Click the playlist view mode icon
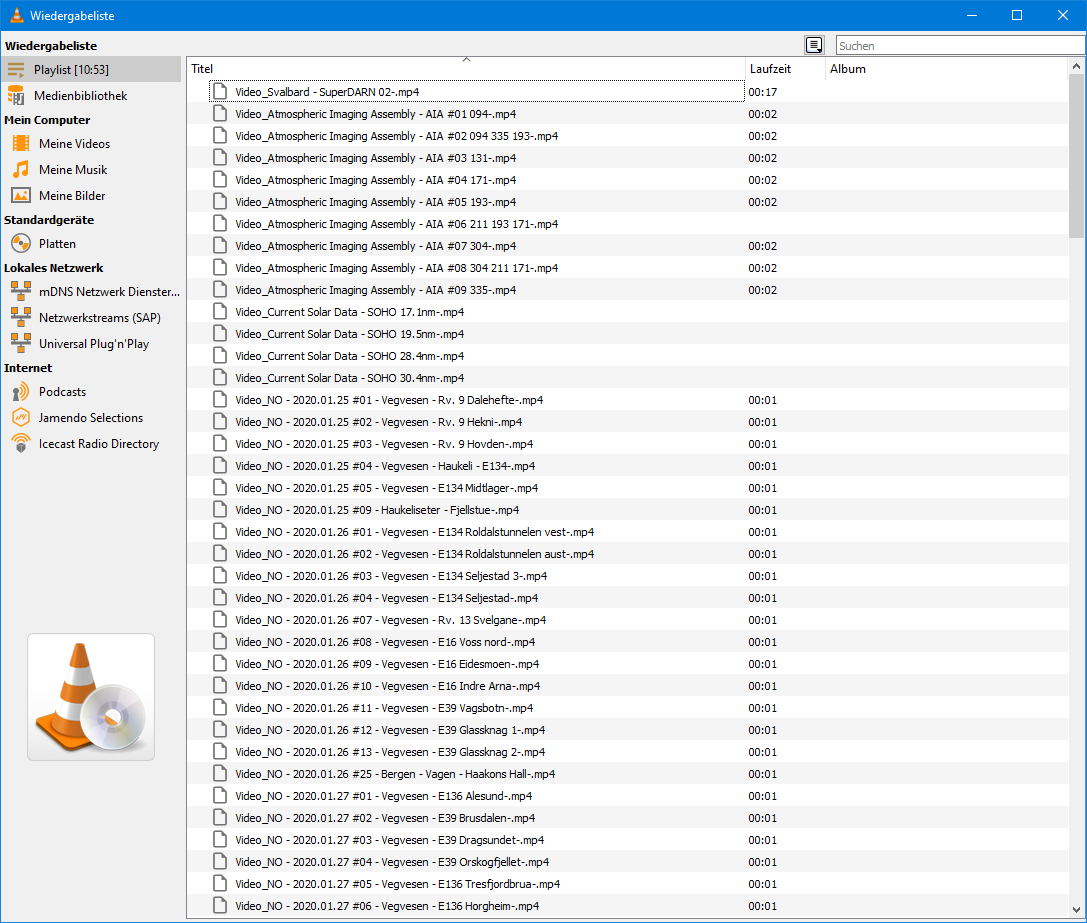The image size is (1087, 923). click(x=814, y=45)
